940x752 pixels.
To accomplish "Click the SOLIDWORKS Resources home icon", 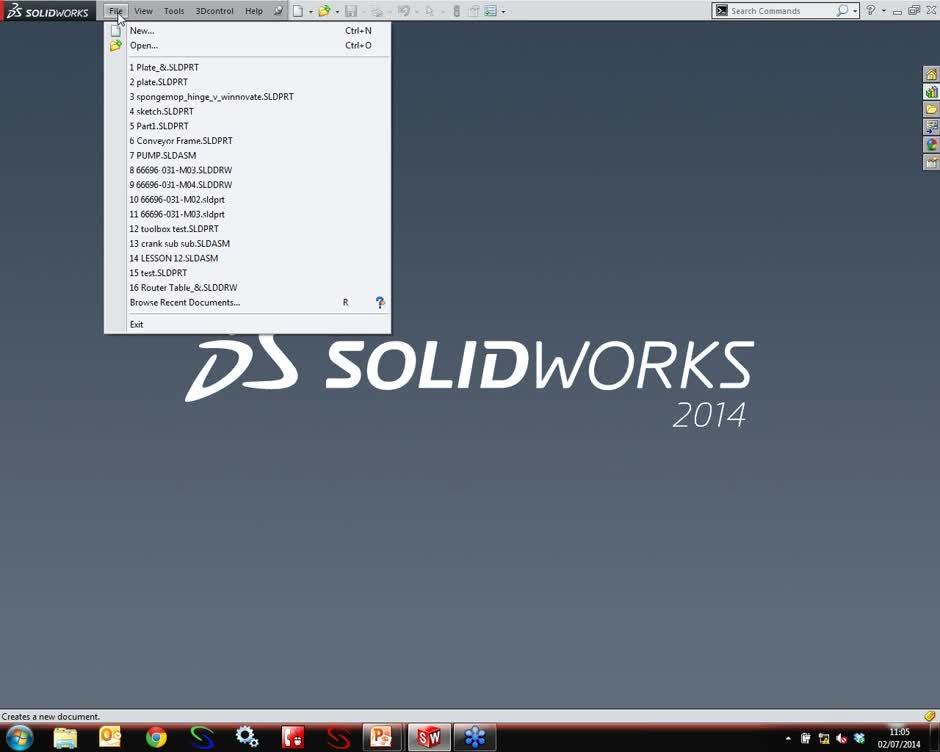I will pos(931,73).
